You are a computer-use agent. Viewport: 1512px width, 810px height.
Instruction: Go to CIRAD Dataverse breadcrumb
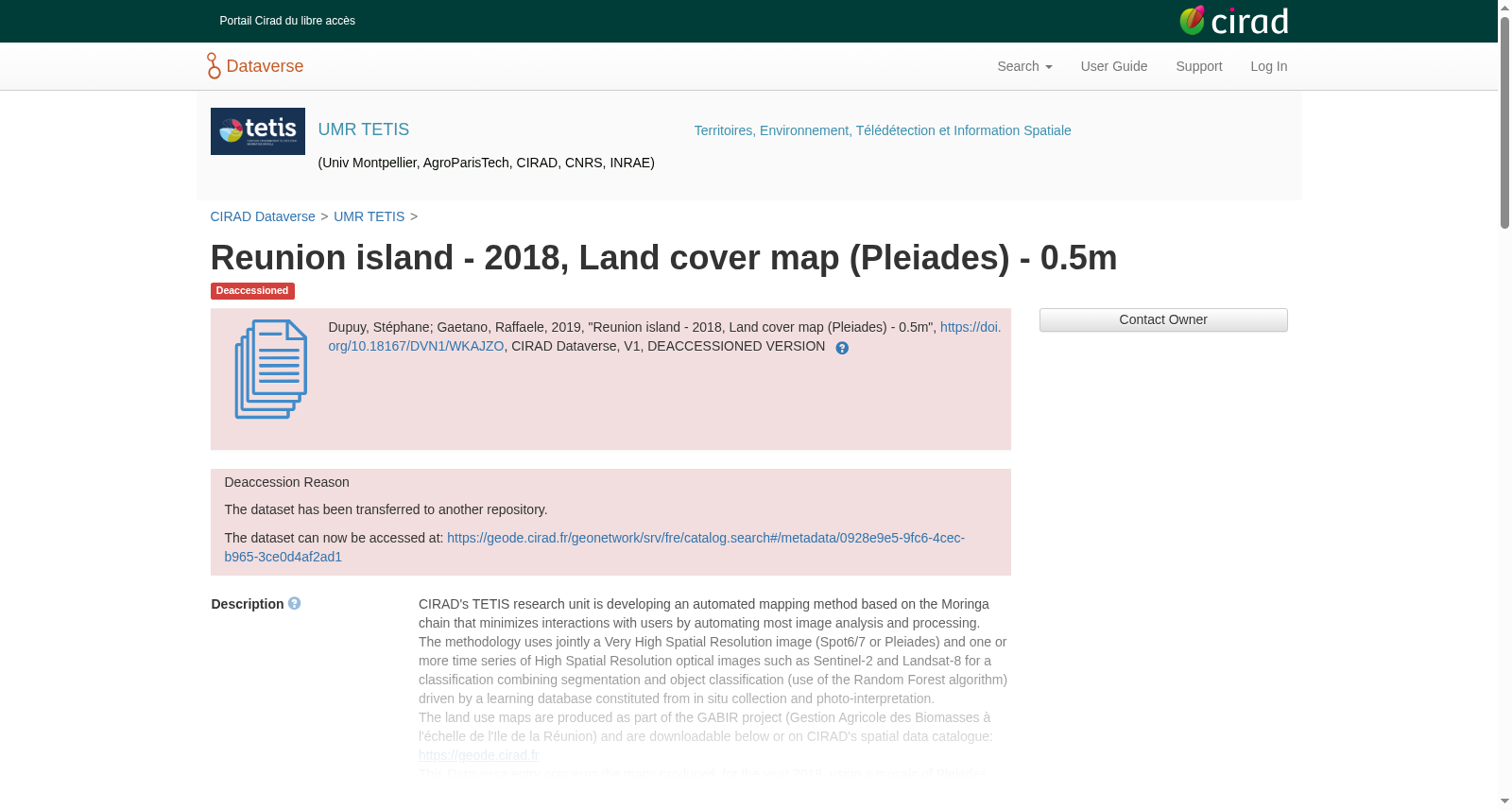click(x=263, y=216)
